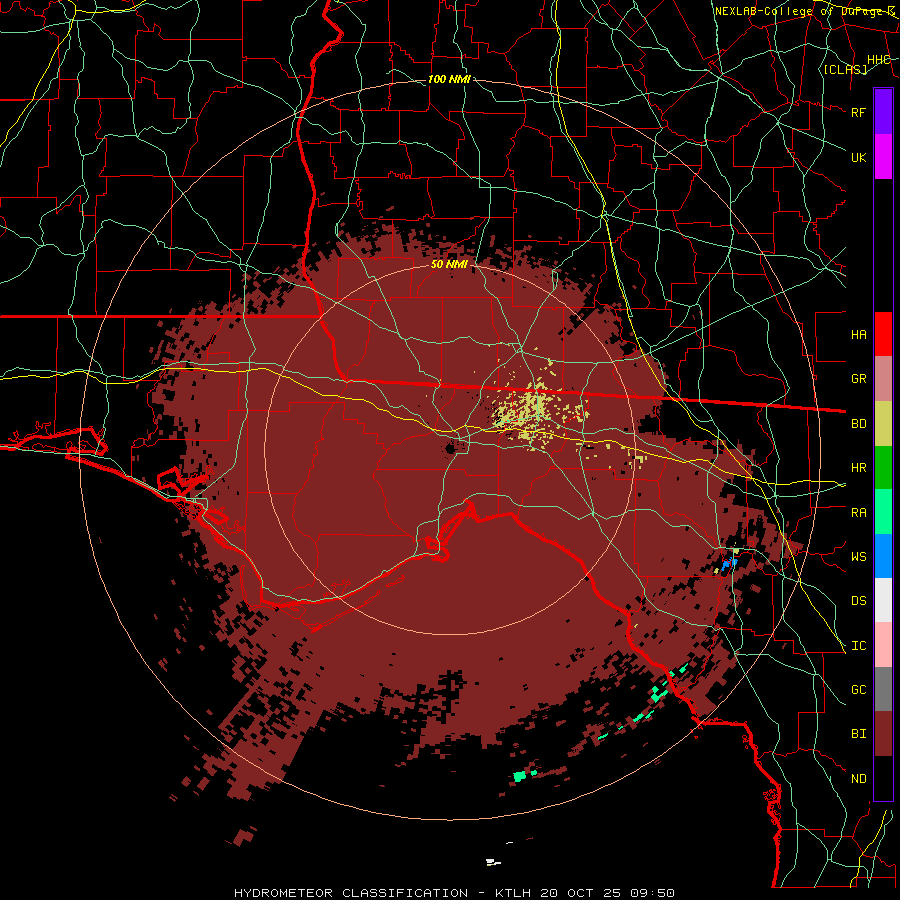Click the UK legend label

tap(858, 157)
